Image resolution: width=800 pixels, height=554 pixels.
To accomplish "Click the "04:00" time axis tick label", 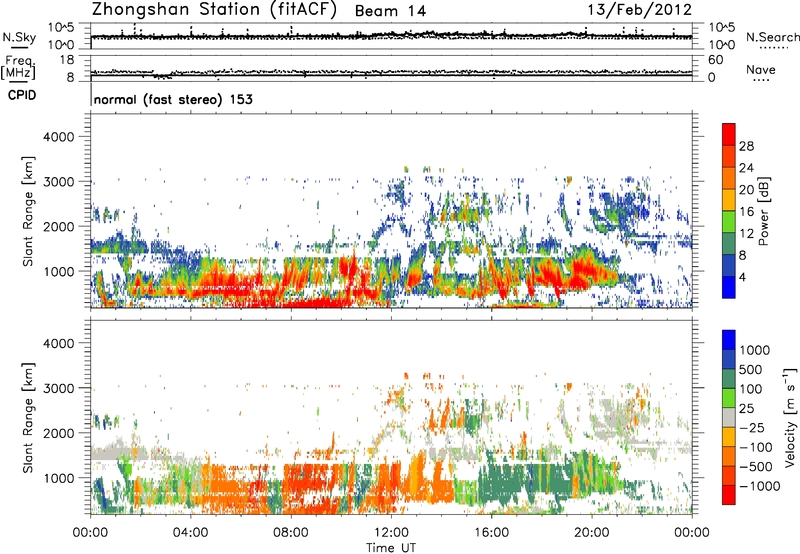I will 190,533.
